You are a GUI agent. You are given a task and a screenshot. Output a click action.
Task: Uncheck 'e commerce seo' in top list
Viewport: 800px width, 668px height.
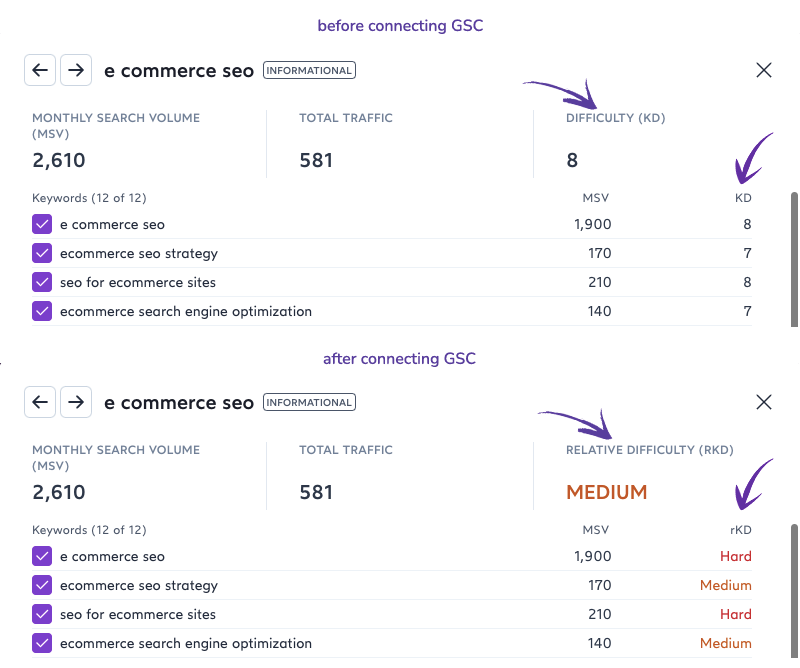pyautogui.click(x=42, y=224)
